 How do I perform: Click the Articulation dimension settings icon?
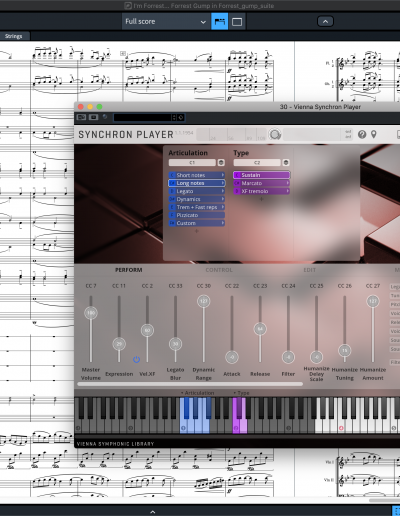(221, 163)
